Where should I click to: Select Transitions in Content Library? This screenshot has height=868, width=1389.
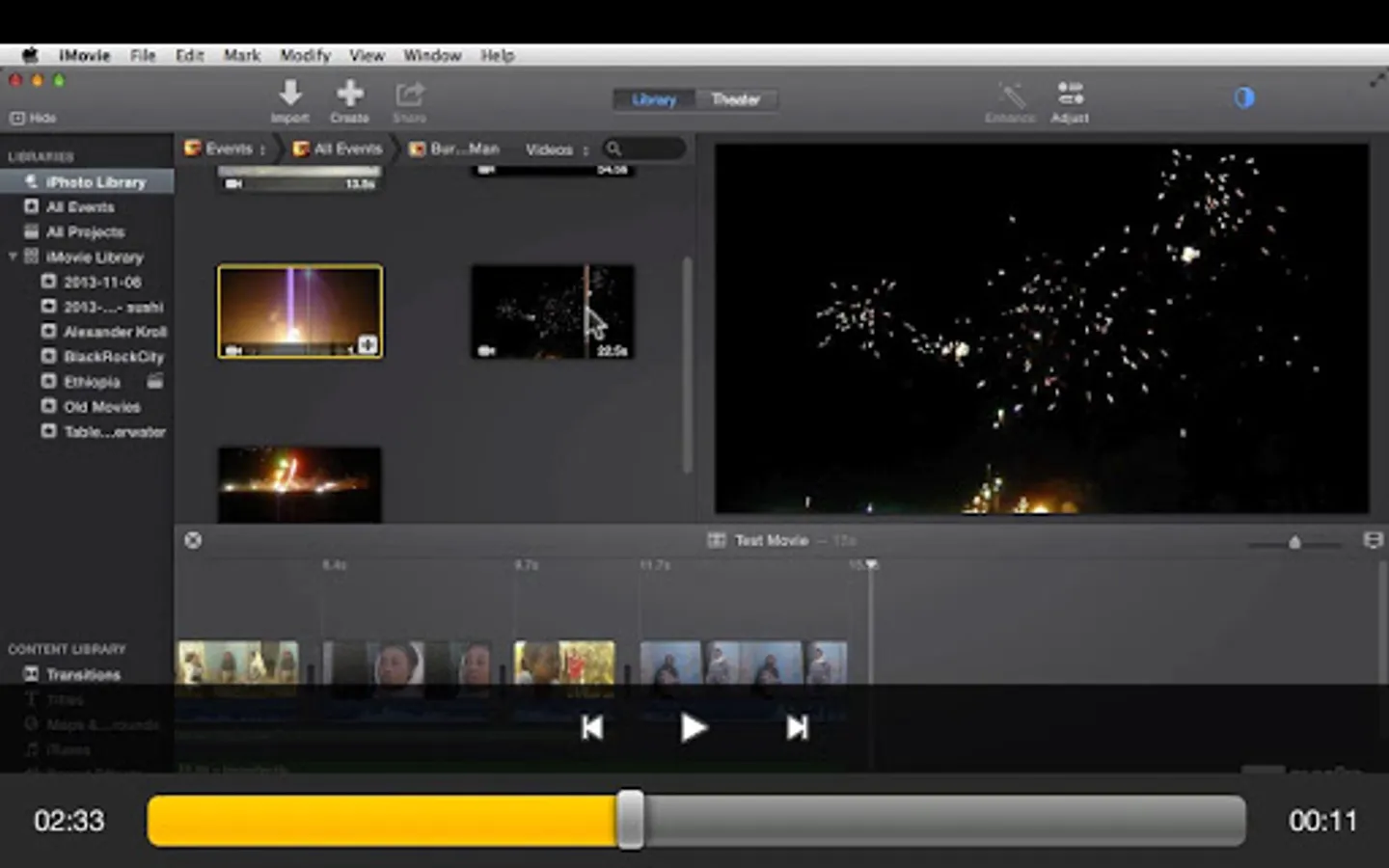click(82, 674)
